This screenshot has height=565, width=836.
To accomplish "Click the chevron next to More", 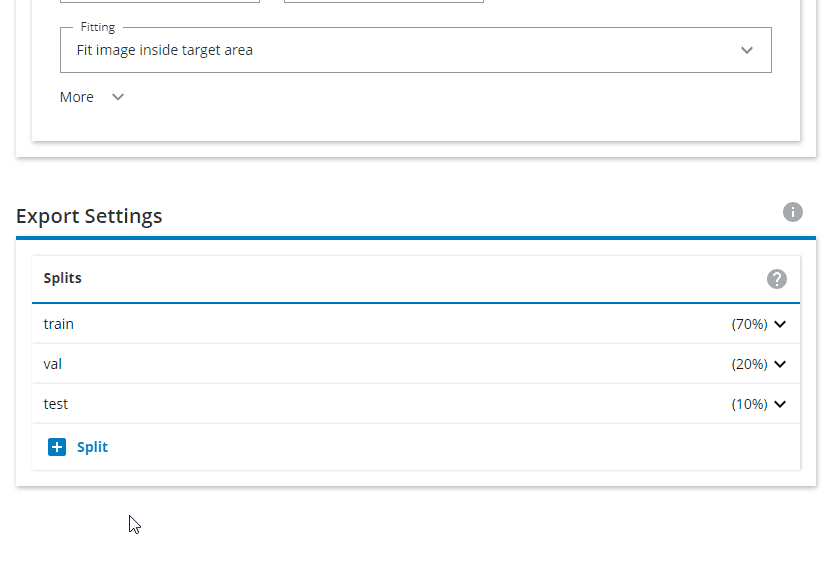I will pos(118,97).
